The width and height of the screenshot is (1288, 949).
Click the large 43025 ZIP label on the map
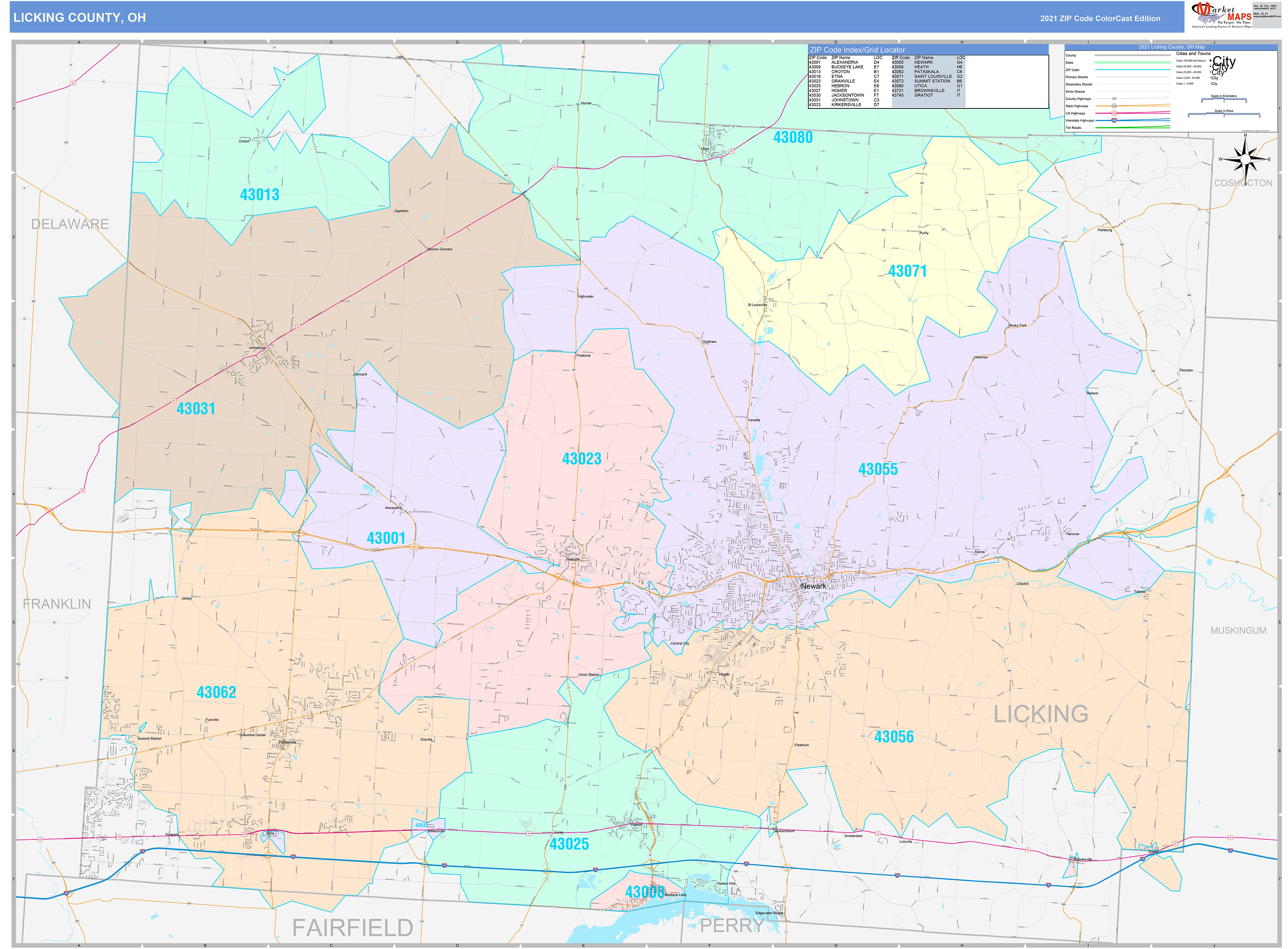569,845
